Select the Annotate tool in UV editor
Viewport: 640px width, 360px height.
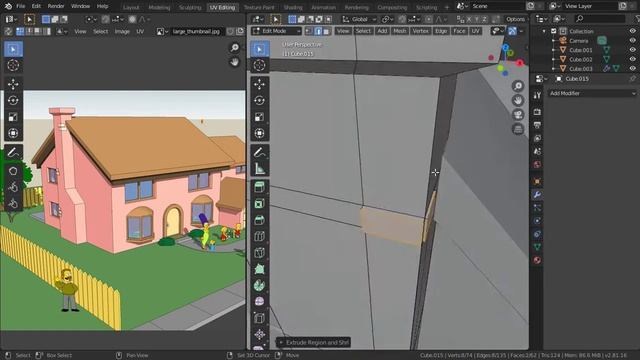point(13,152)
